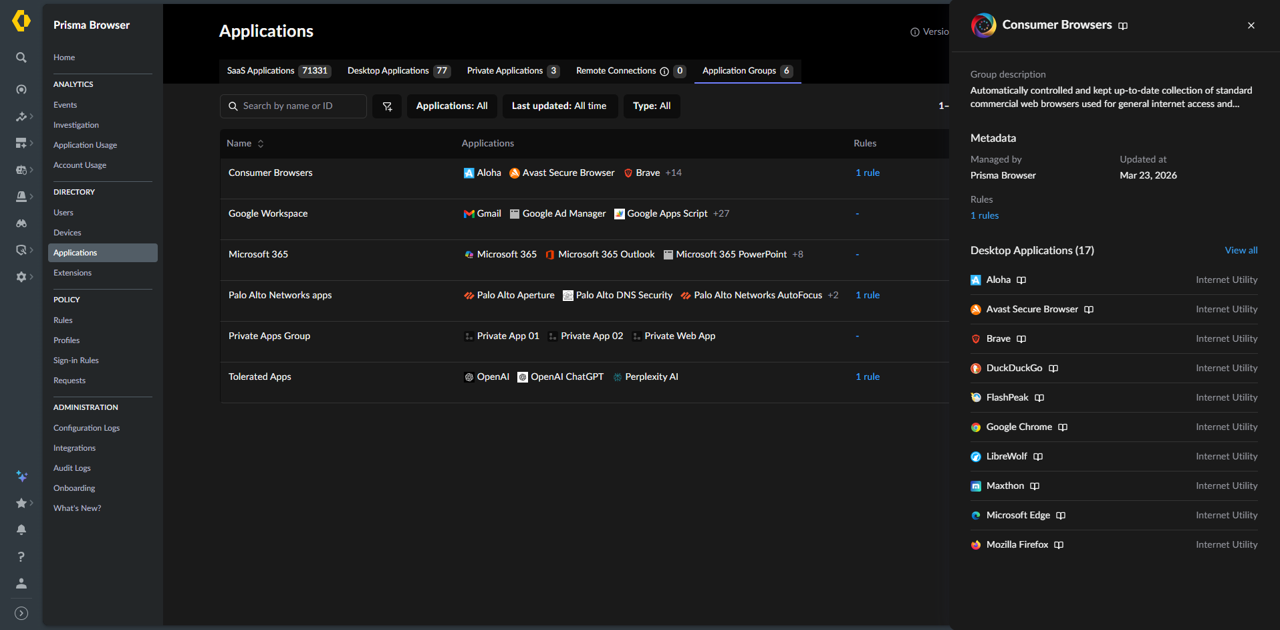
Task: Click OpenAI ChatGPT in Tolerated Apps row
Action: [x=560, y=377]
